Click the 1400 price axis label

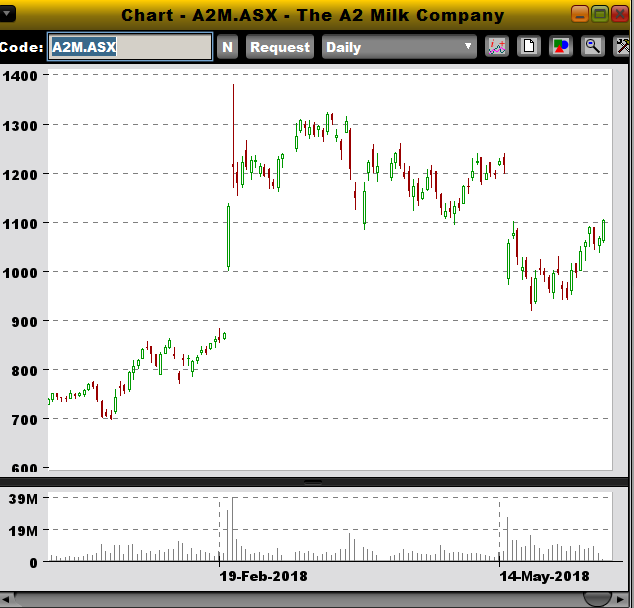20,76
